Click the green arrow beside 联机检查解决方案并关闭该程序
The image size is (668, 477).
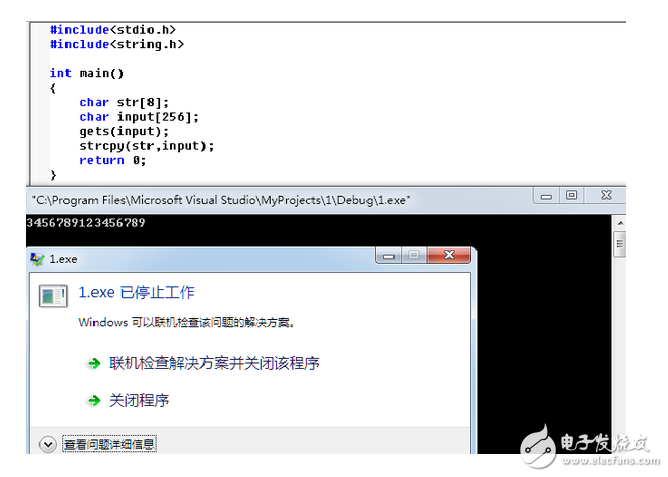click(94, 364)
